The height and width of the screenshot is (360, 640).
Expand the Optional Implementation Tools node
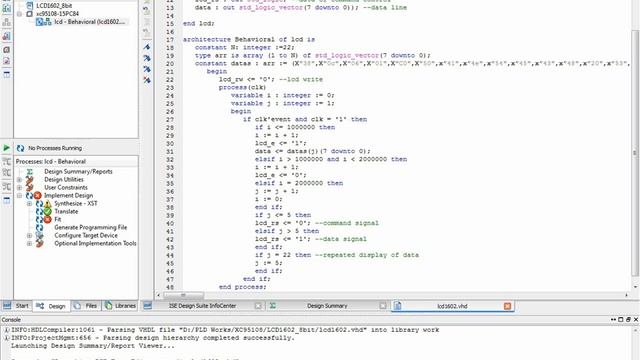pos(29,244)
